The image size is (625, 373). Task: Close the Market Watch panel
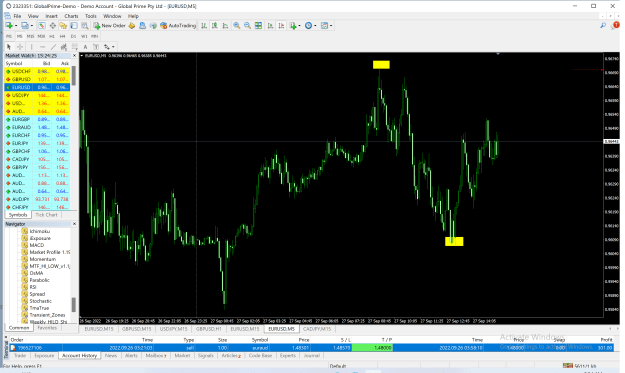(x=74, y=56)
